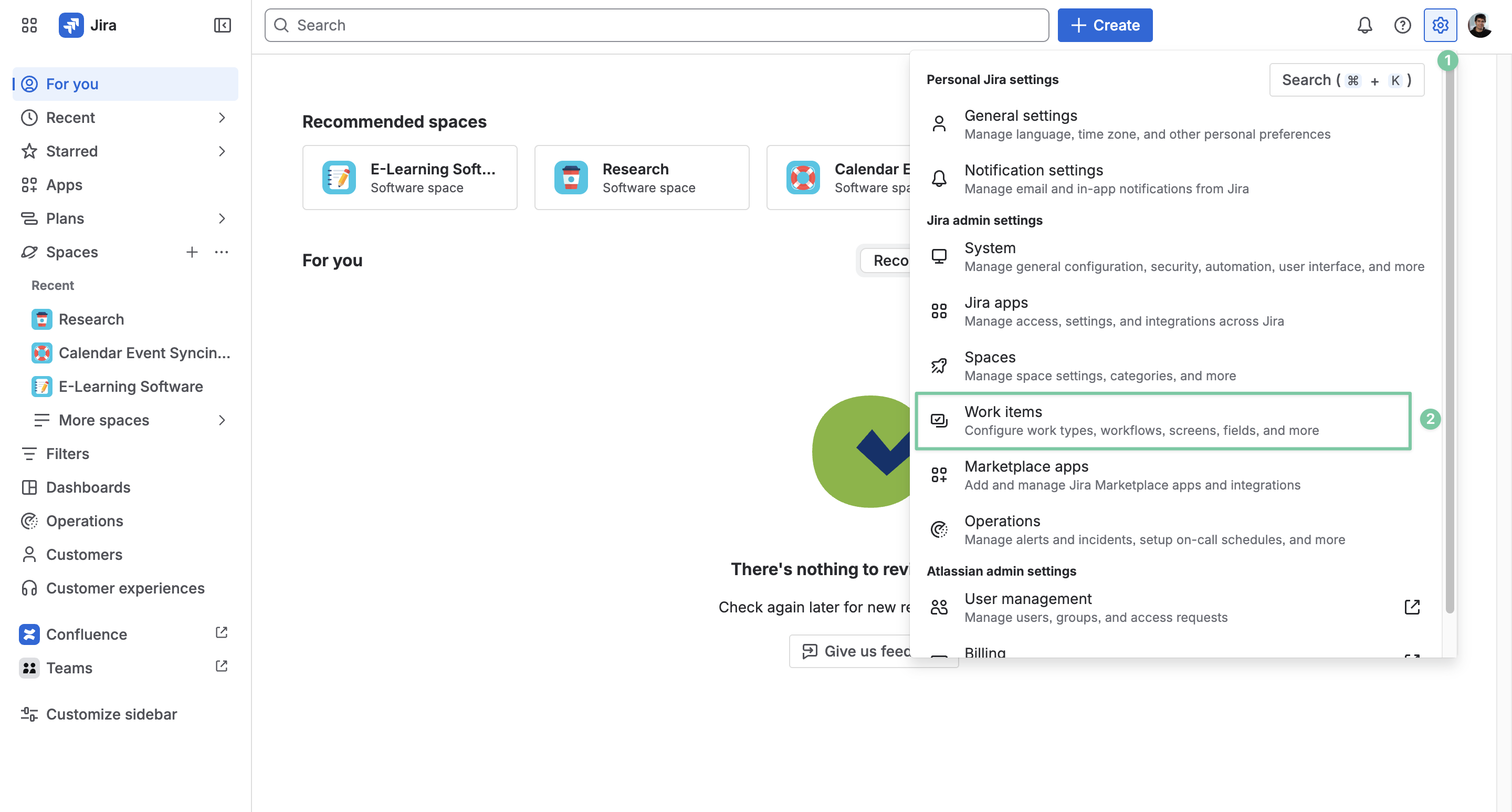The width and height of the screenshot is (1512, 812).
Task: Toggle the settings gear menu
Action: click(x=1440, y=25)
